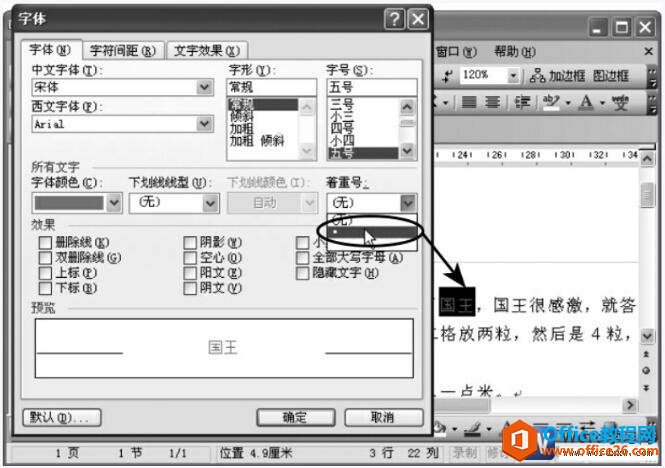Click the font size list up arrow
665x468 pixels.
point(408,106)
